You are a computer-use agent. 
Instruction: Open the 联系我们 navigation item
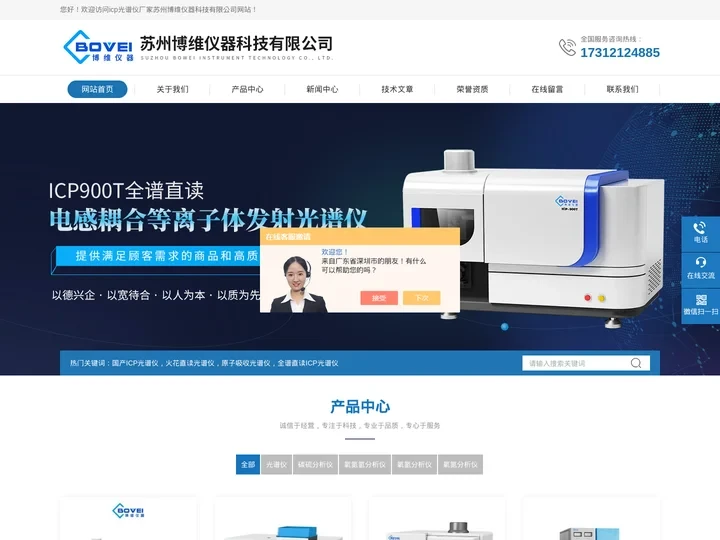pyautogui.click(x=622, y=89)
